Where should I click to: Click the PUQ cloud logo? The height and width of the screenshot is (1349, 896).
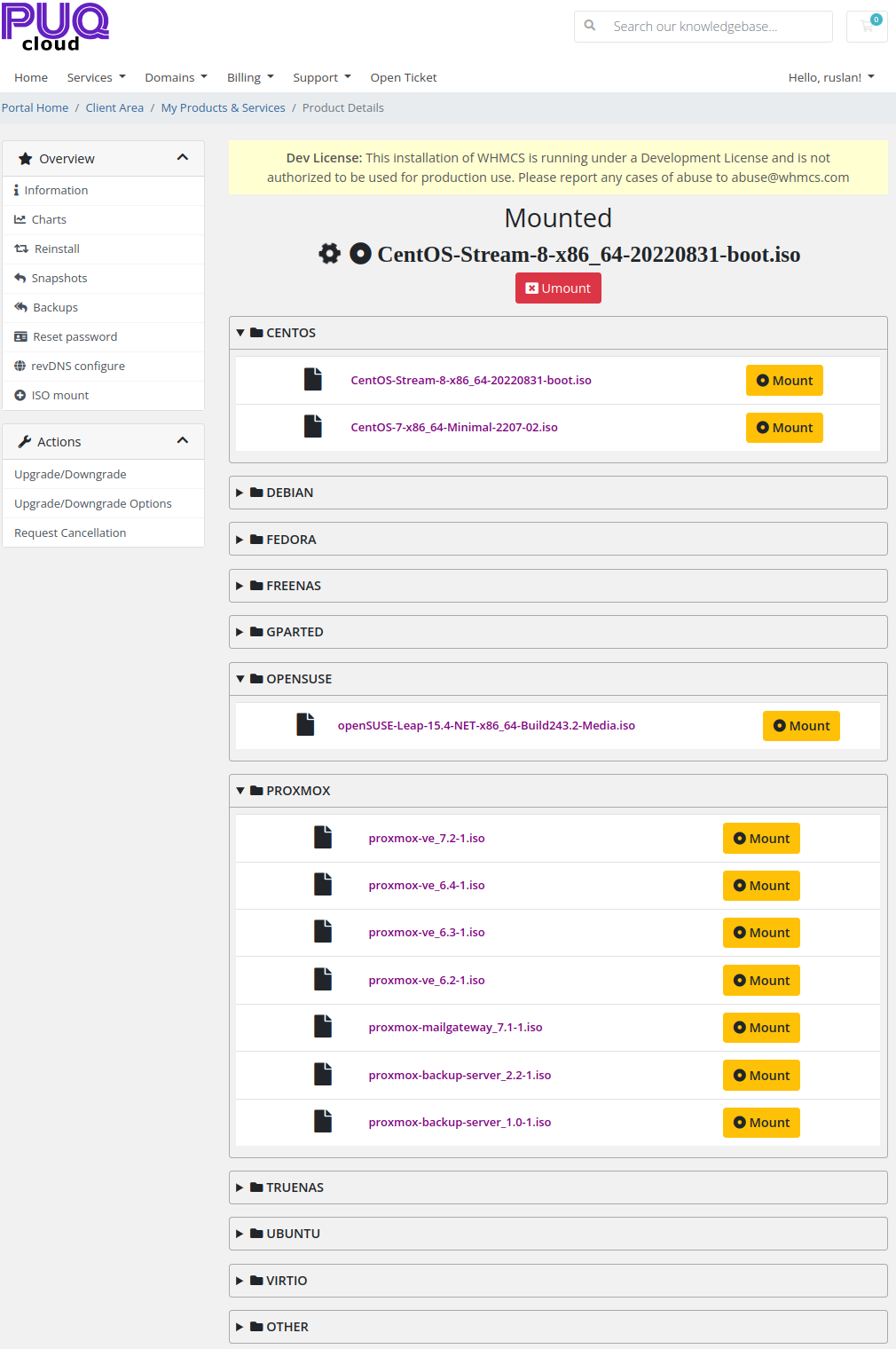(55, 27)
